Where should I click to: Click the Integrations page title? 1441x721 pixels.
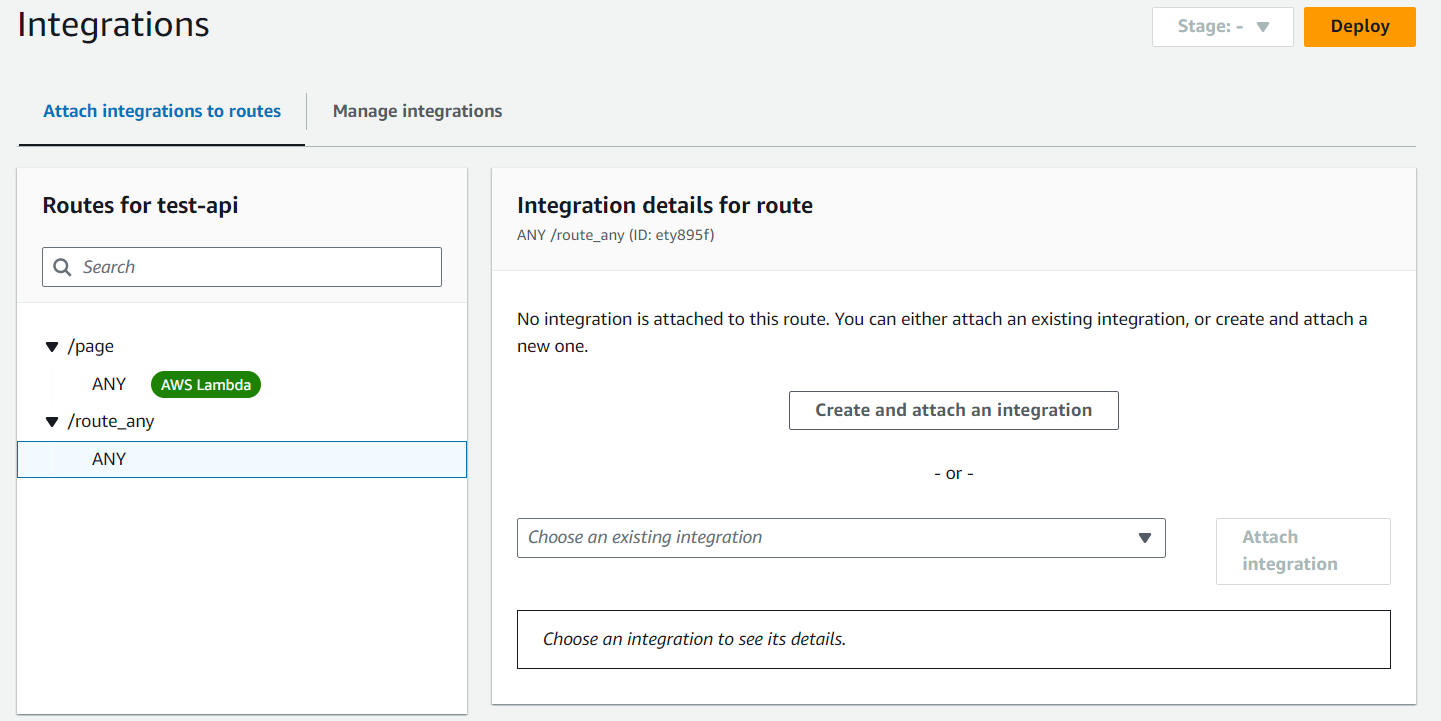113,25
